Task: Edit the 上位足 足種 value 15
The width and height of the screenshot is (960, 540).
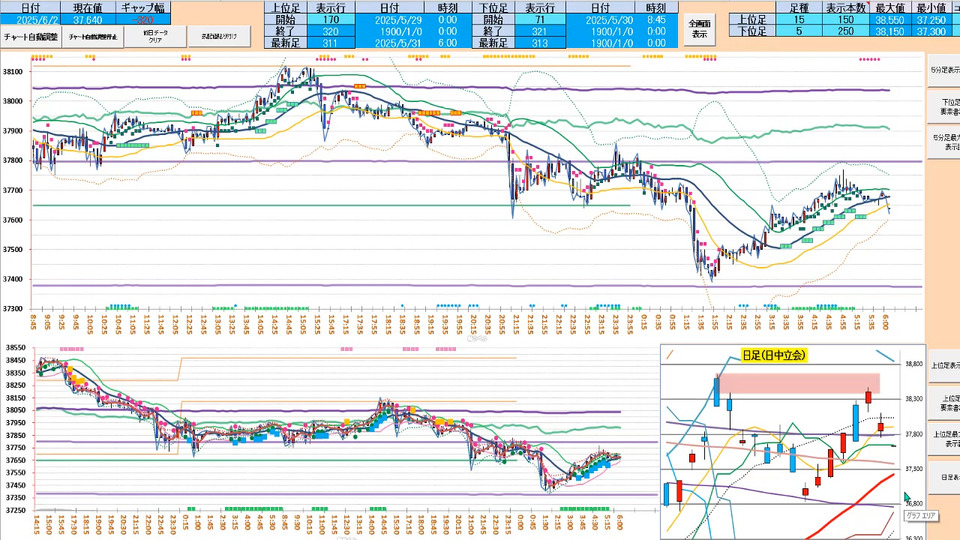Action: [798, 20]
